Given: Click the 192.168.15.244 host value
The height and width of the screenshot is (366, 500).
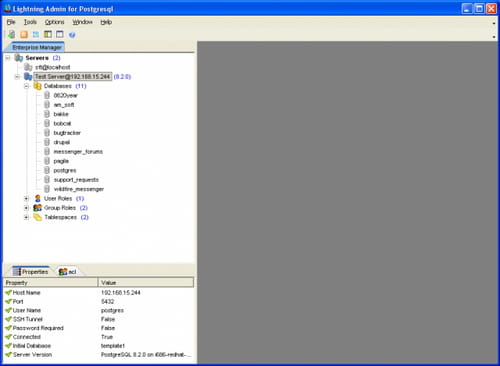Looking at the screenshot, I should coord(121,293).
